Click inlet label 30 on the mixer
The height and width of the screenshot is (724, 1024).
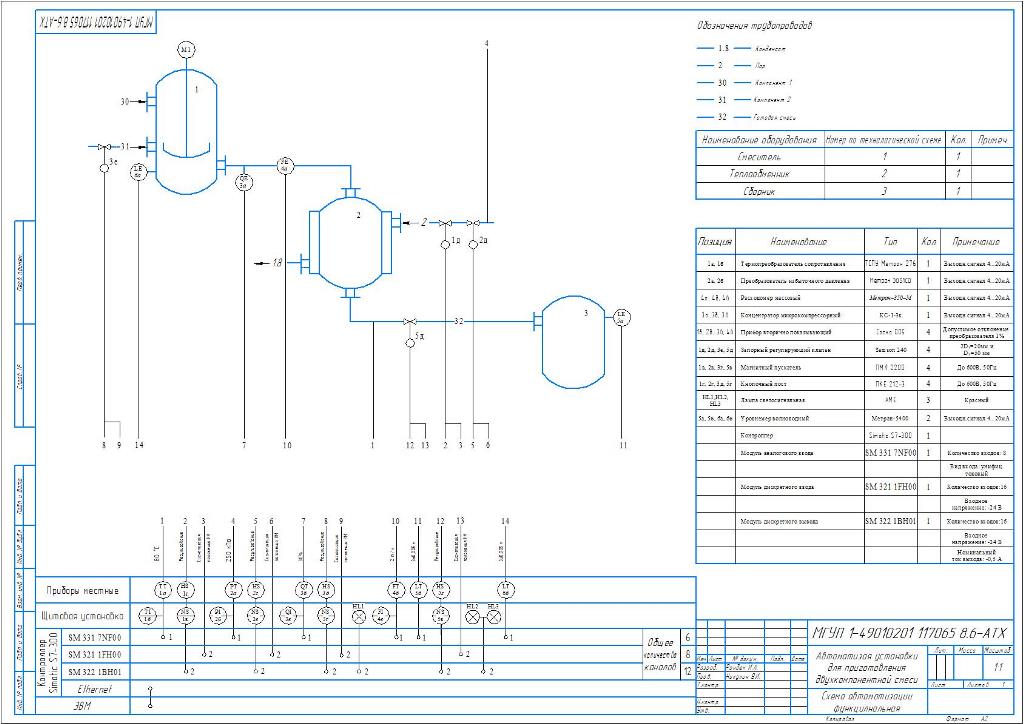pos(125,101)
